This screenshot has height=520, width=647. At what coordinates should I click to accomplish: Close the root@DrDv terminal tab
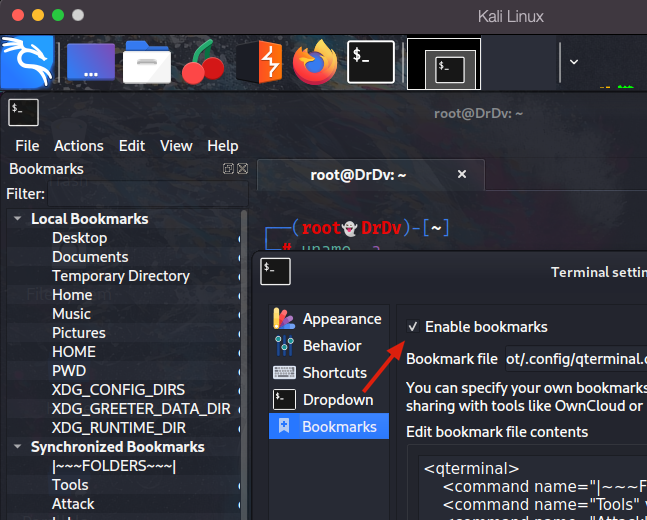pos(462,174)
